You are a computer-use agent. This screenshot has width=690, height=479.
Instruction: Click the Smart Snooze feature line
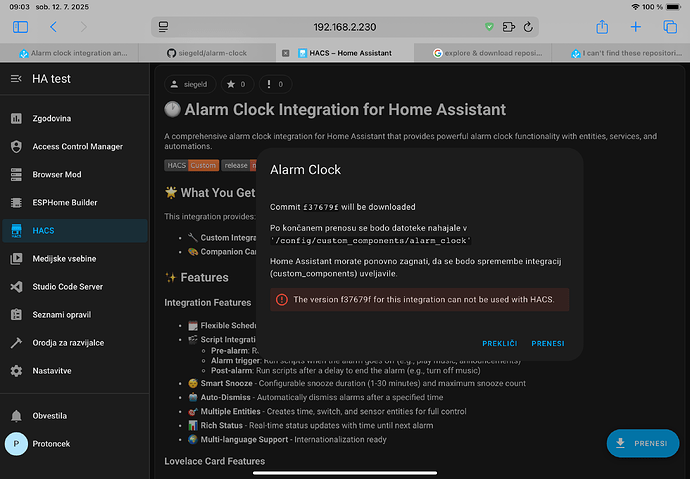coord(357,383)
